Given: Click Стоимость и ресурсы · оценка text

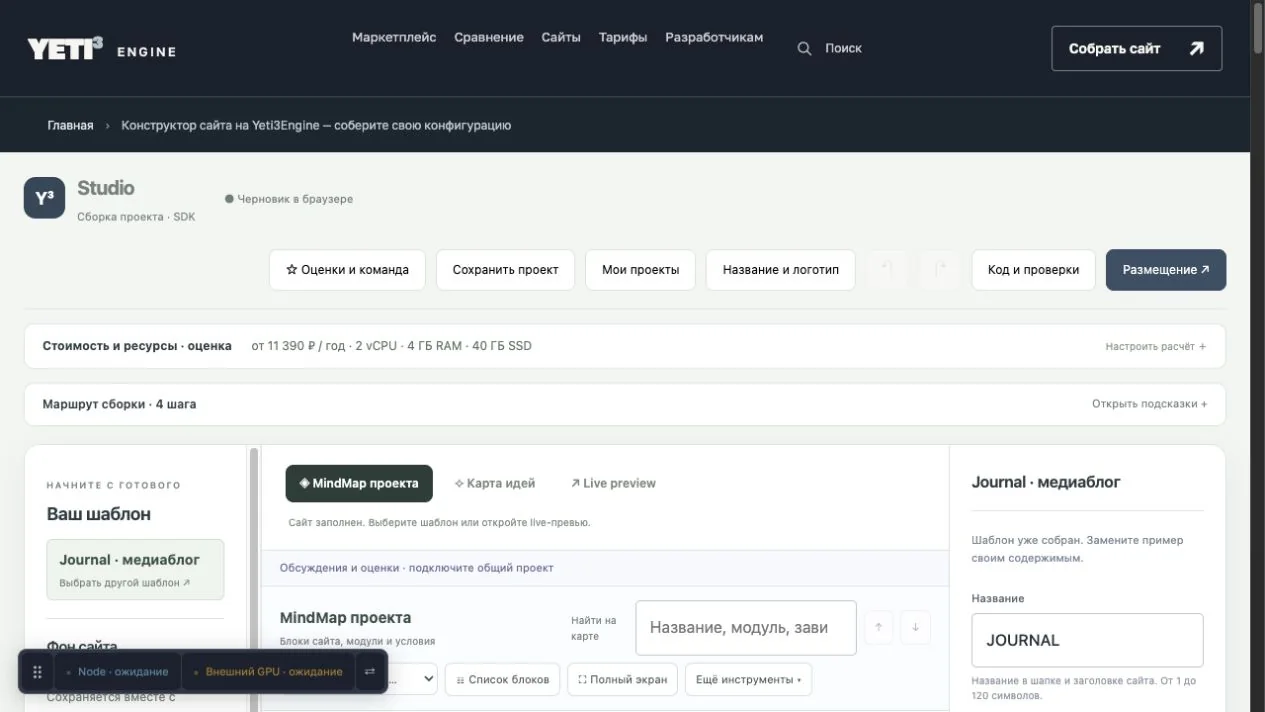Looking at the screenshot, I should [137, 346].
